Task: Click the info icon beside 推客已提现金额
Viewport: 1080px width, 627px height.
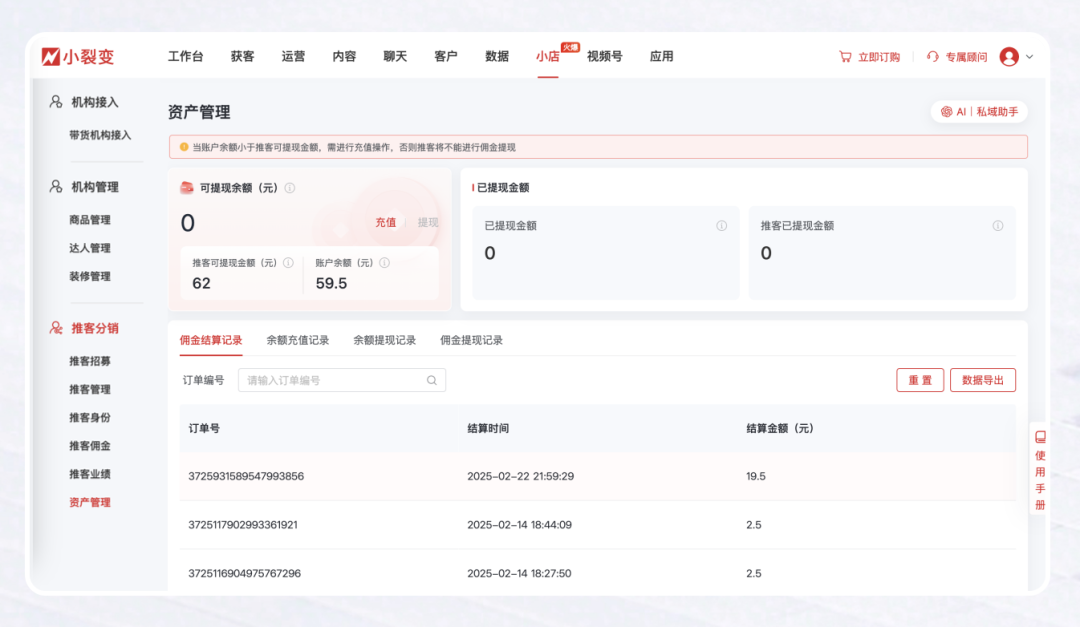Action: 997,226
